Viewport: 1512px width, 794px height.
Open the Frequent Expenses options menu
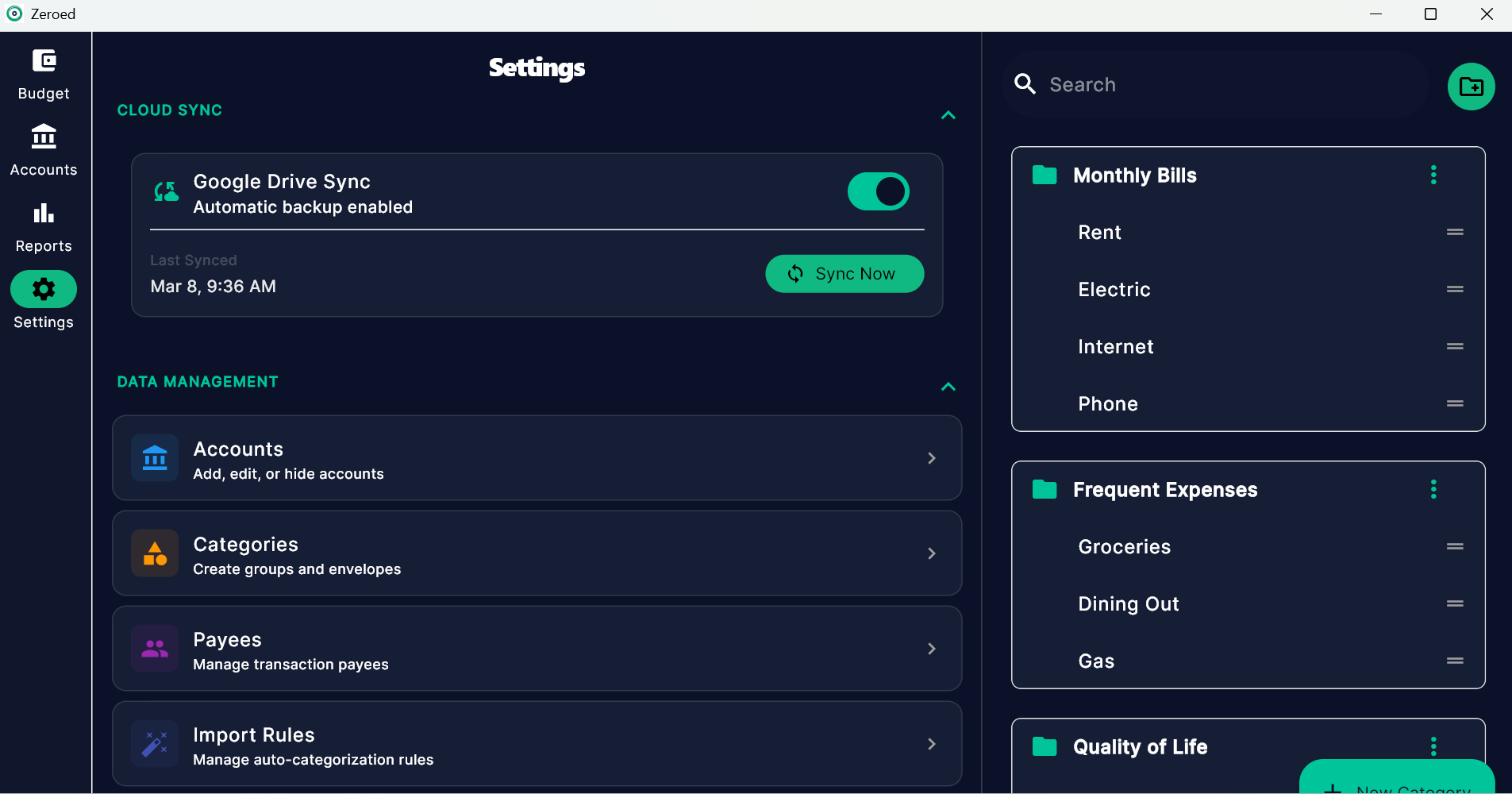[x=1433, y=489]
